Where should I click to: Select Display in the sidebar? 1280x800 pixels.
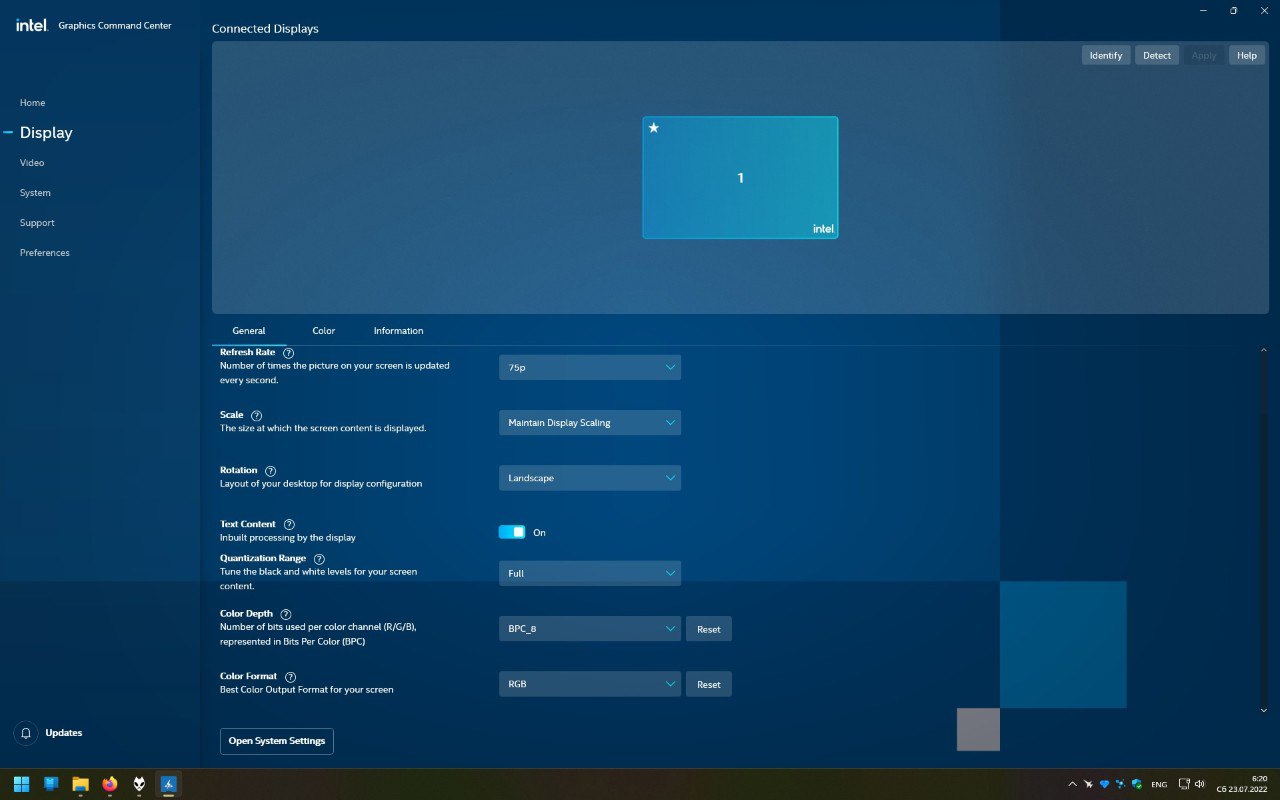(x=46, y=133)
